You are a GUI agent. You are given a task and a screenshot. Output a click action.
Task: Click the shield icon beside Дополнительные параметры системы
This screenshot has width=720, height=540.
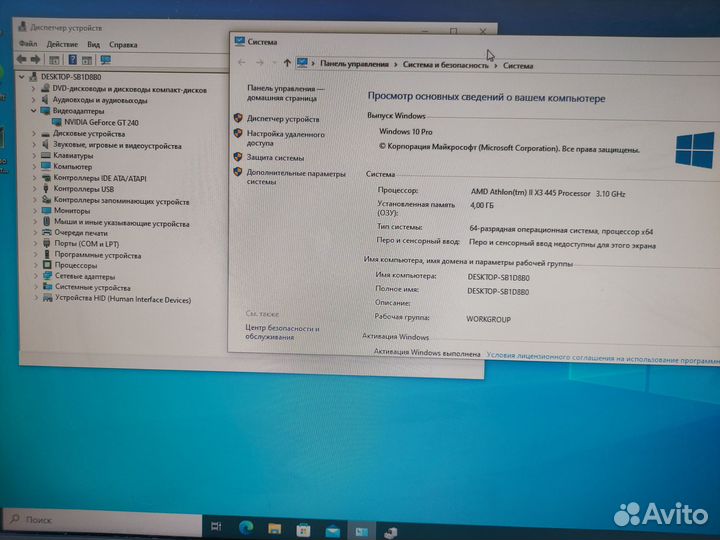(x=238, y=172)
